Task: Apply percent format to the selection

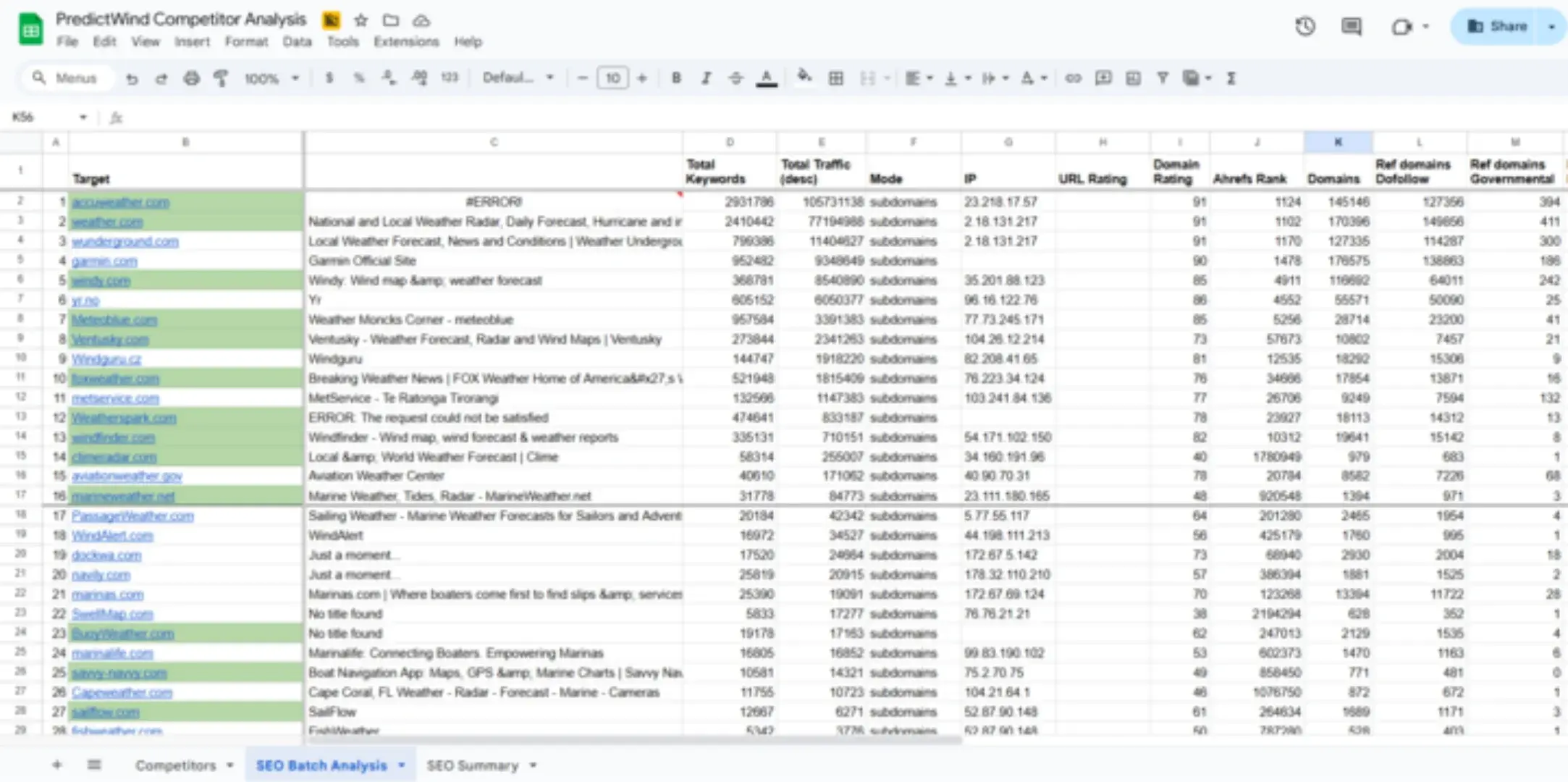Action: (x=360, y=78)
